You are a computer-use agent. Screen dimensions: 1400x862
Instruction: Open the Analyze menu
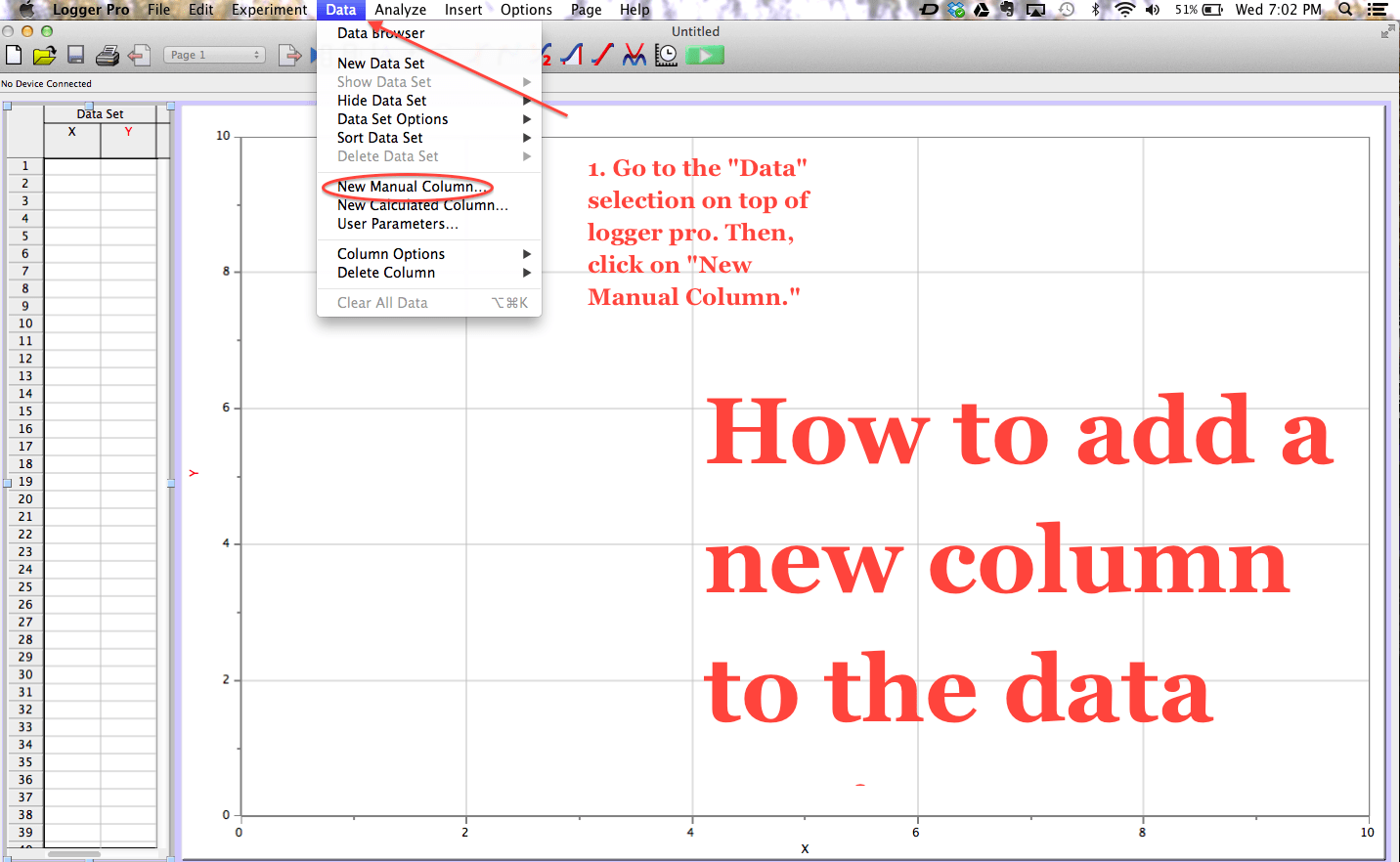tap(401, 10)
